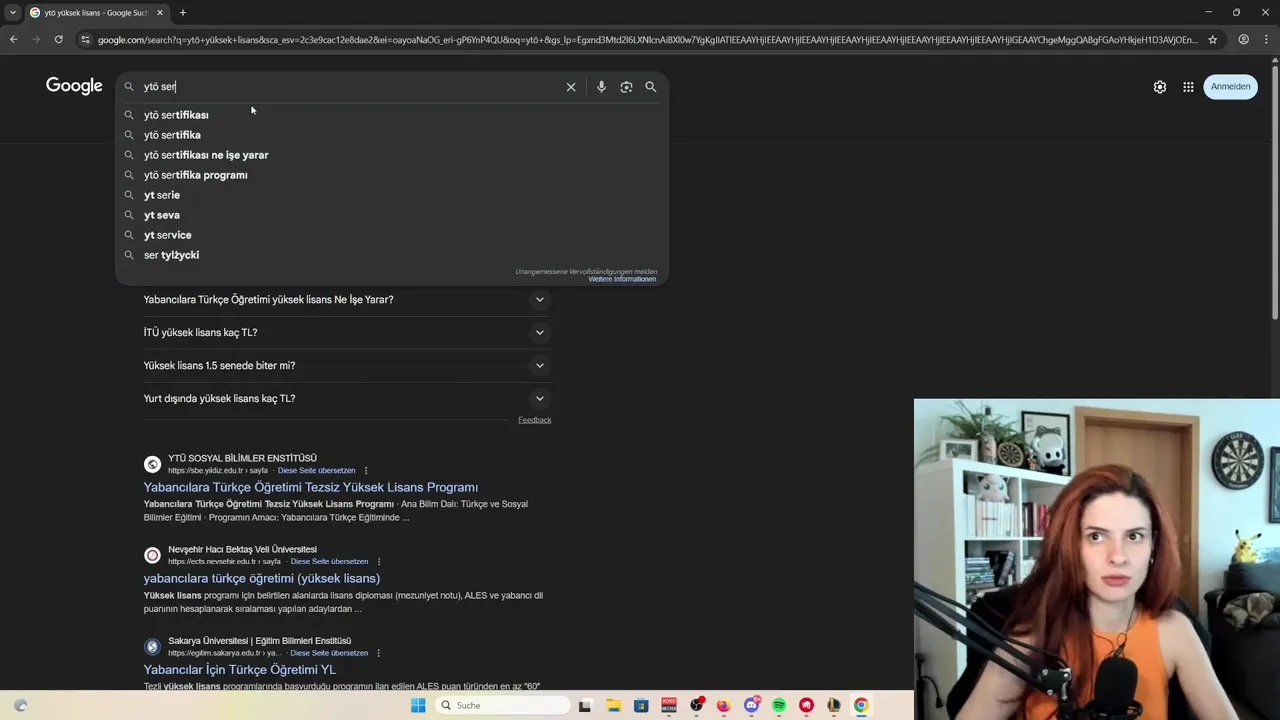Click the taskbar Suche search box
The width and height of the screenshot is (1280, 720).
click(x=503, y=705)
